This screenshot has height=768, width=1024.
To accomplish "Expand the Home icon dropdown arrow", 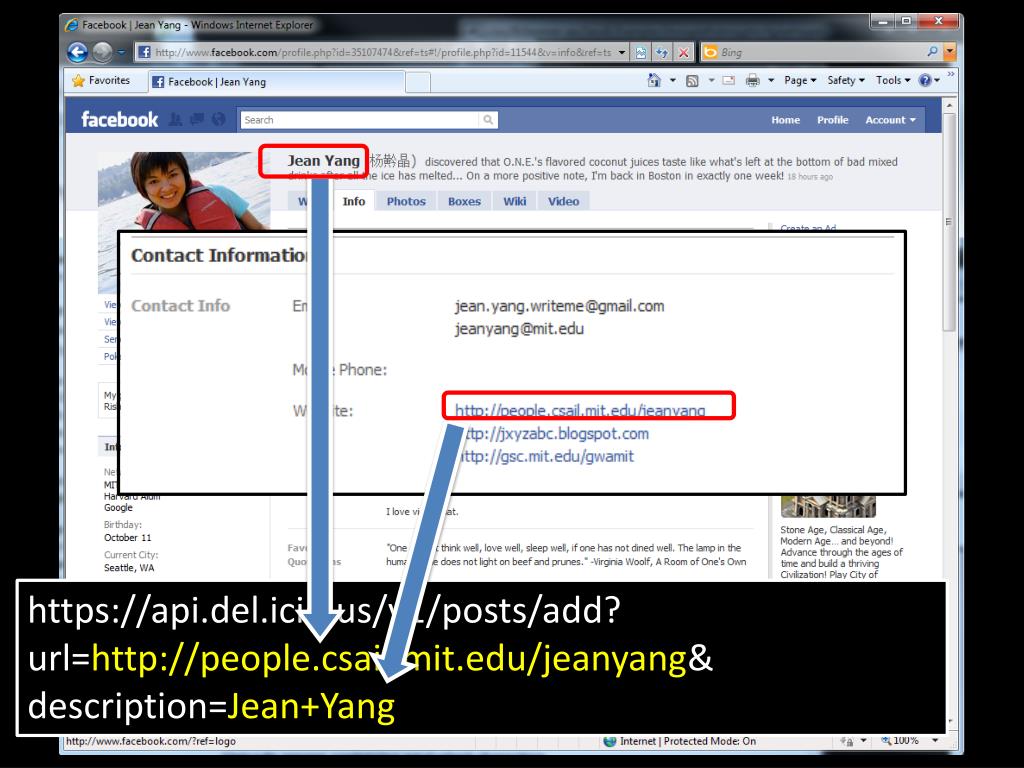I will tap(673, 80).
